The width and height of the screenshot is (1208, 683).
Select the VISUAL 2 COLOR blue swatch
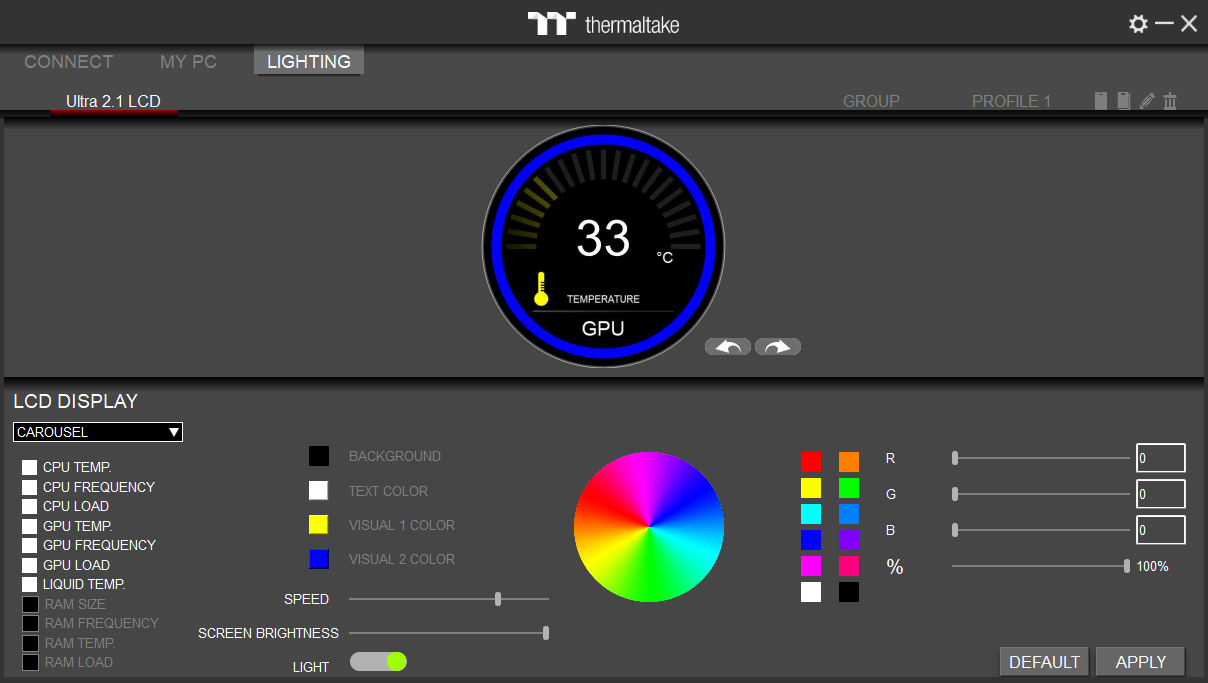[319, 559]
